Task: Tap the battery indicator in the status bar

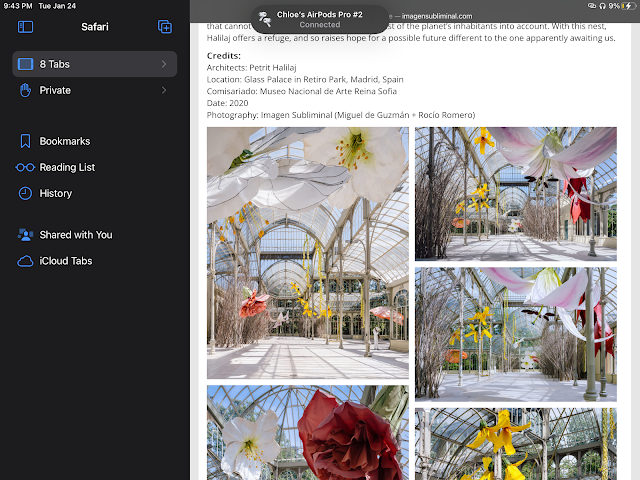Action: (627, 6)
